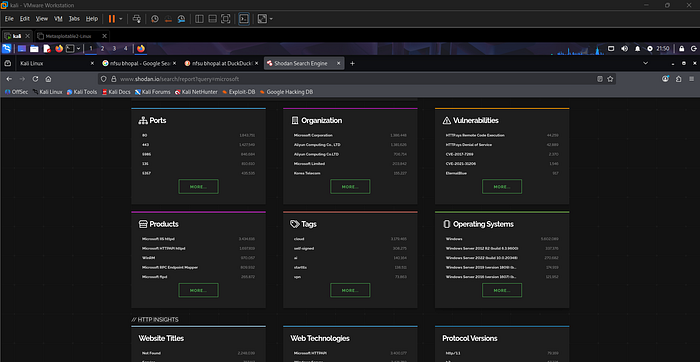Open the VMware View menu
This screenshot has width=700, height=362.
(x=42, y=19)
